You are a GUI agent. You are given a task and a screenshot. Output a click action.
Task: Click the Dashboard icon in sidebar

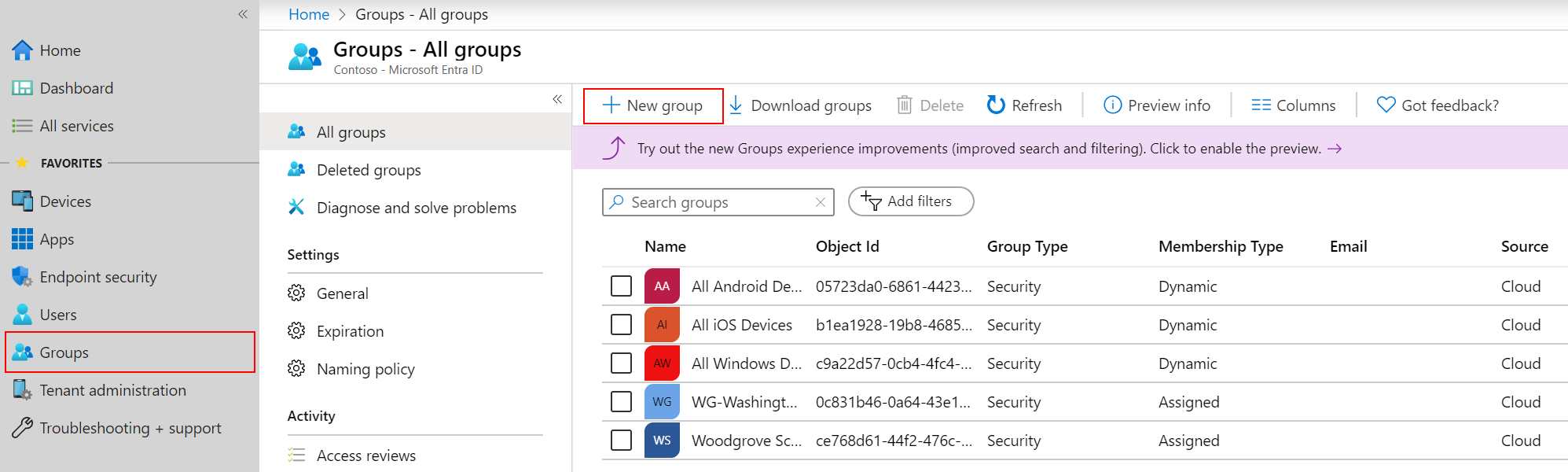click(22, 88)
